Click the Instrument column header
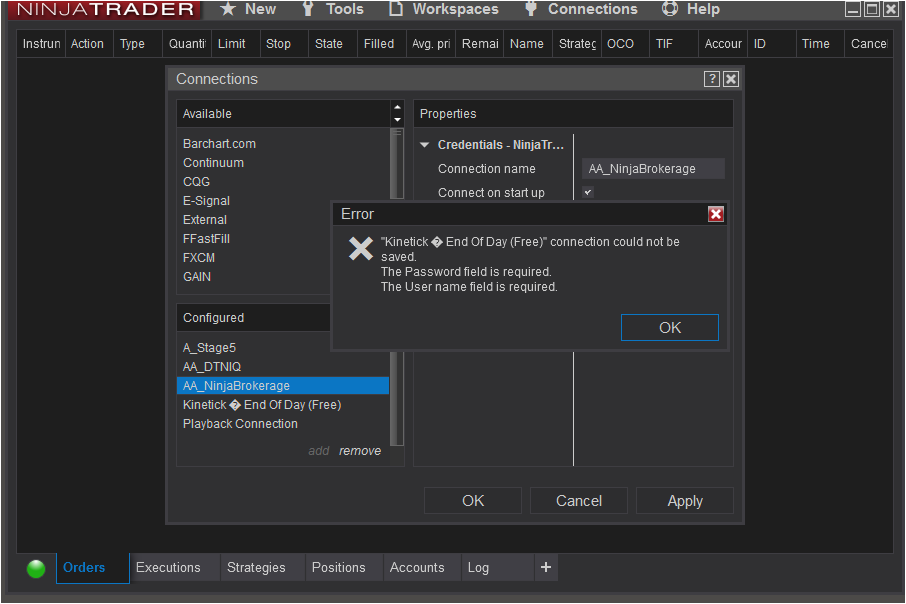The height and width of the screenshot is (604, 906). tap(41, 44)
